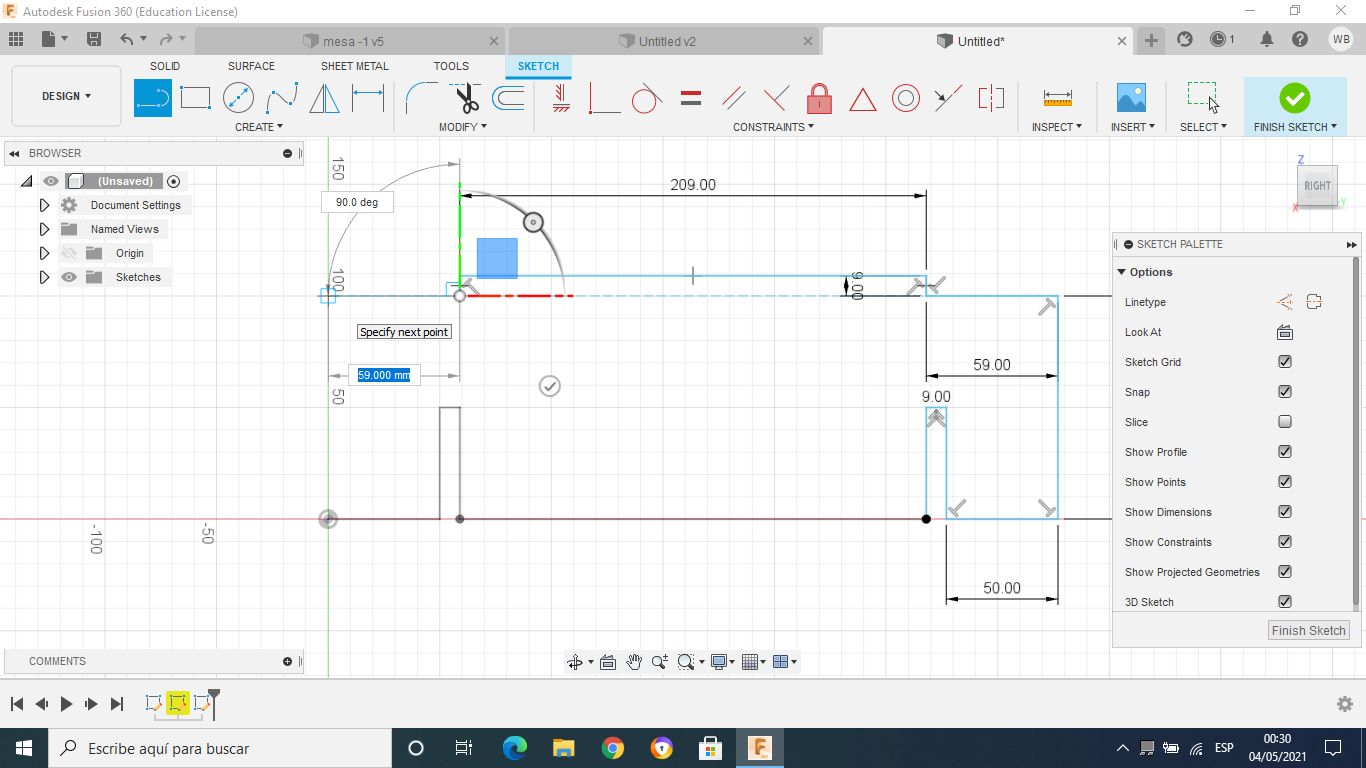
Task: Apply the Perpendicular constraint
Action: [776, 98]
